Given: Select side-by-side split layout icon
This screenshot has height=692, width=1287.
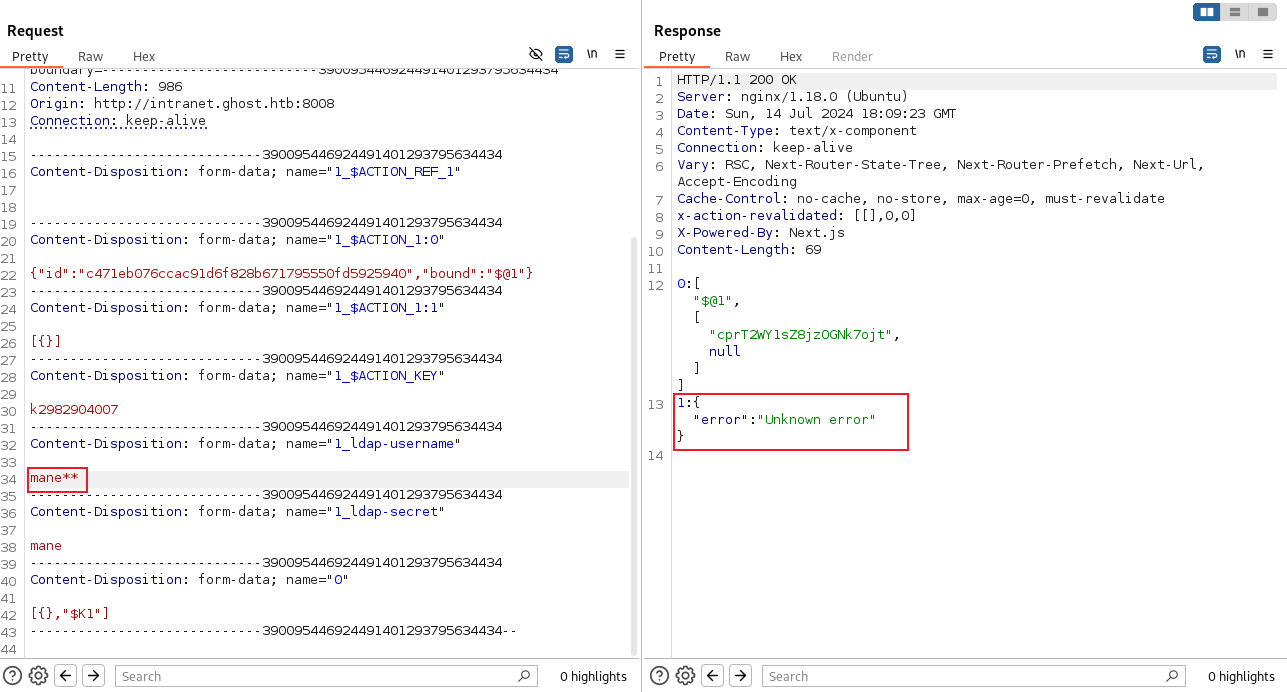Looking at the screenshot, I should [x=1207, y=12].
